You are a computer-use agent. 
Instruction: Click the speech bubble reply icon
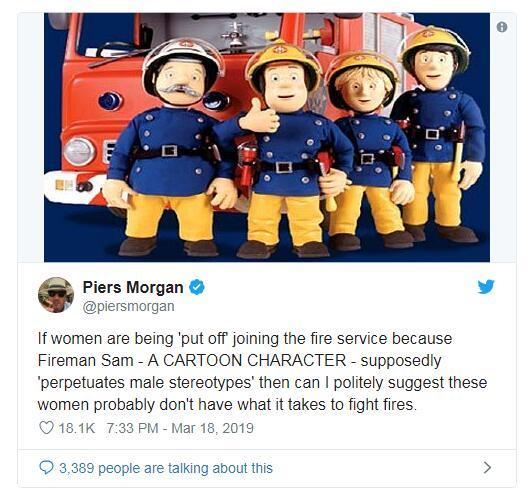[x=46, y=467]
